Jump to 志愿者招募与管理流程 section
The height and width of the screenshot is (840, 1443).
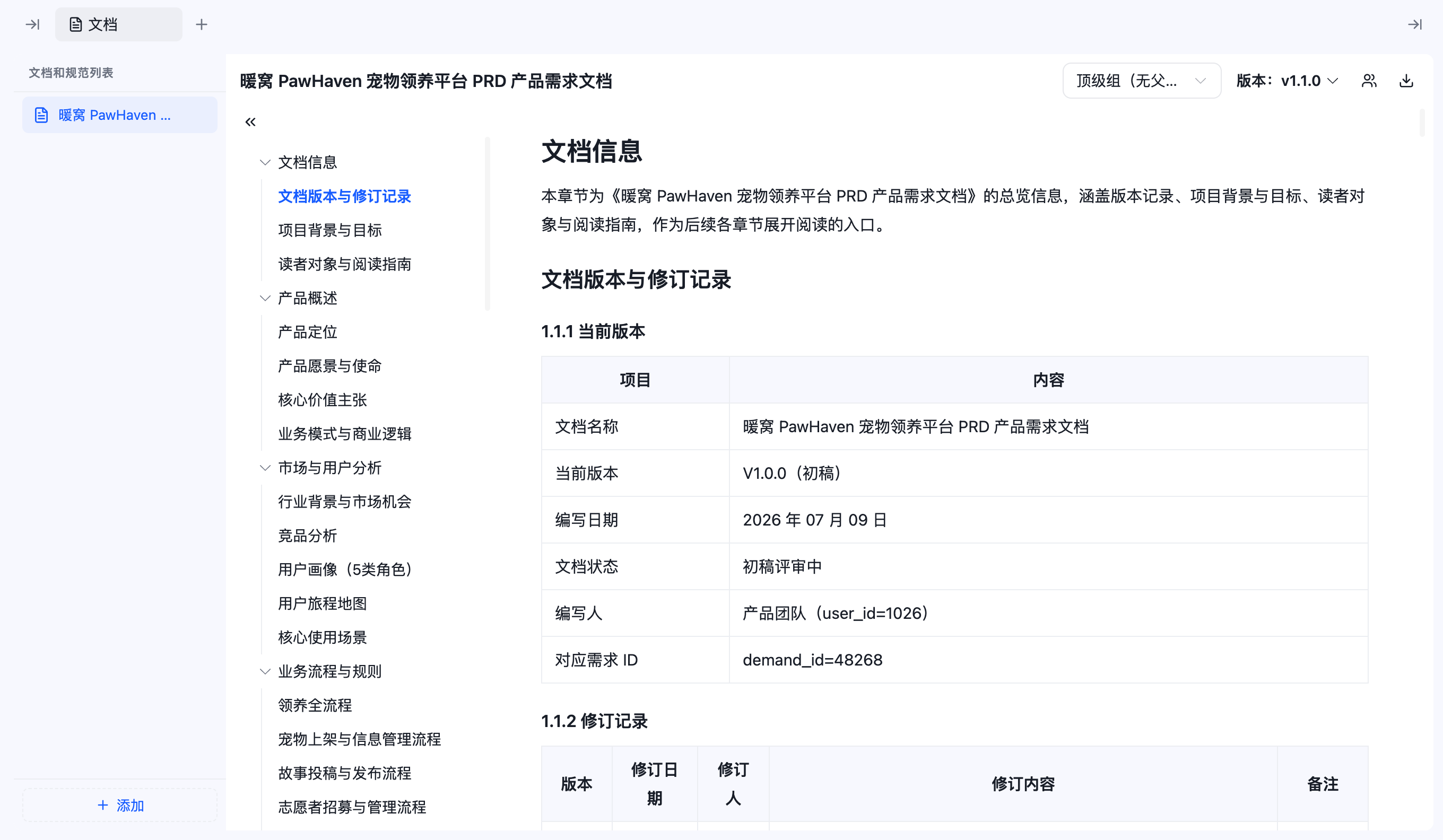click(x=352, y=807)
